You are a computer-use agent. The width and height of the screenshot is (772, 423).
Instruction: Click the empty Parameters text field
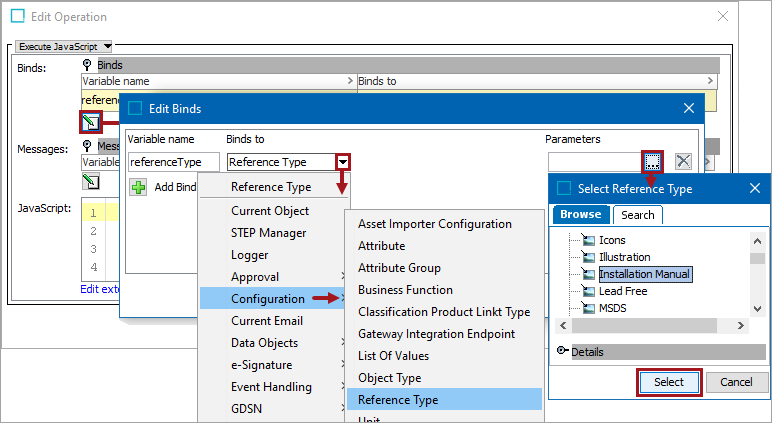(x=596, y=162)
